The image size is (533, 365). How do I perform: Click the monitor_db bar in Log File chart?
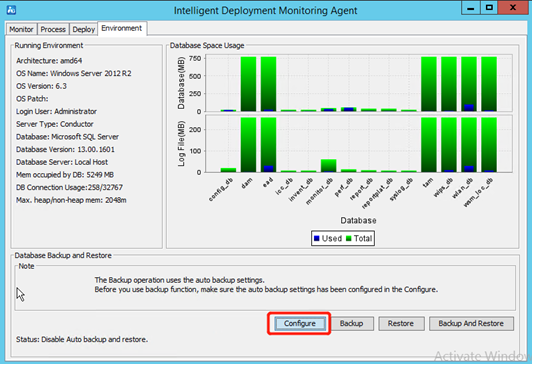pos(328,166)
